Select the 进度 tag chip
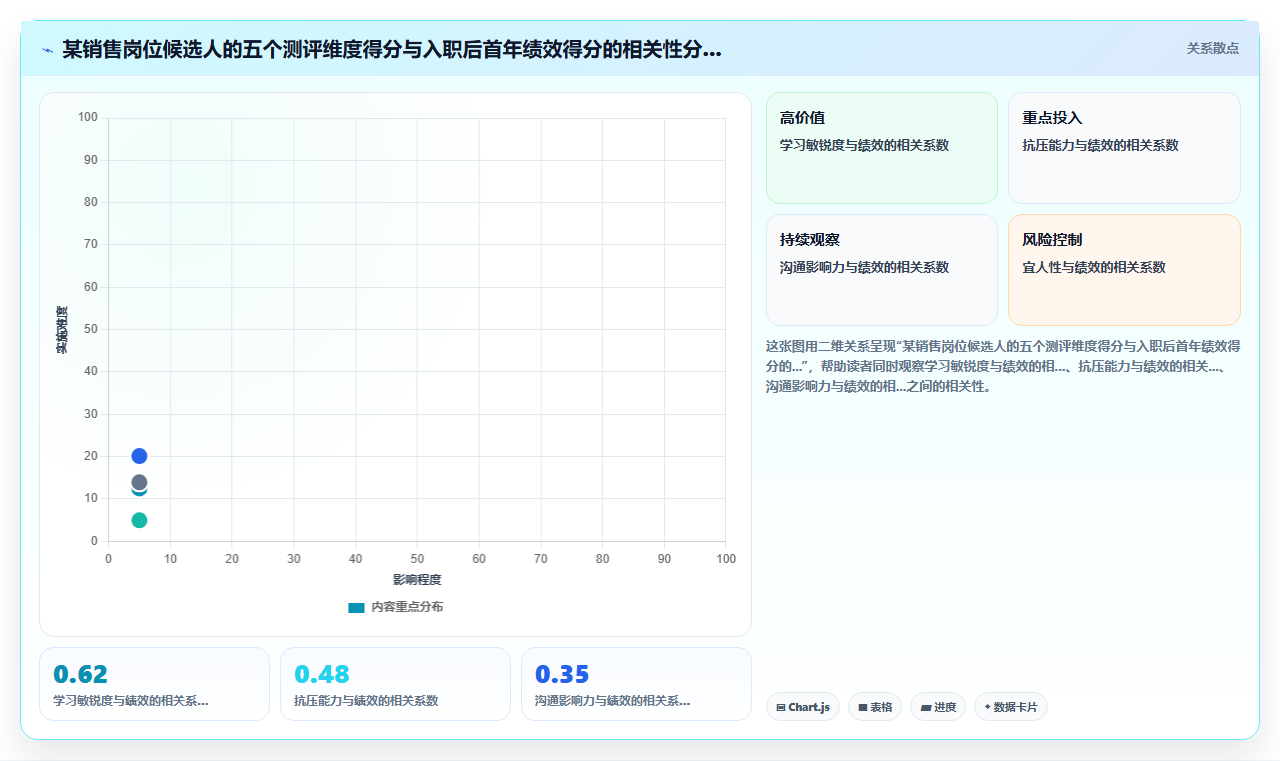 click(938, 707)
